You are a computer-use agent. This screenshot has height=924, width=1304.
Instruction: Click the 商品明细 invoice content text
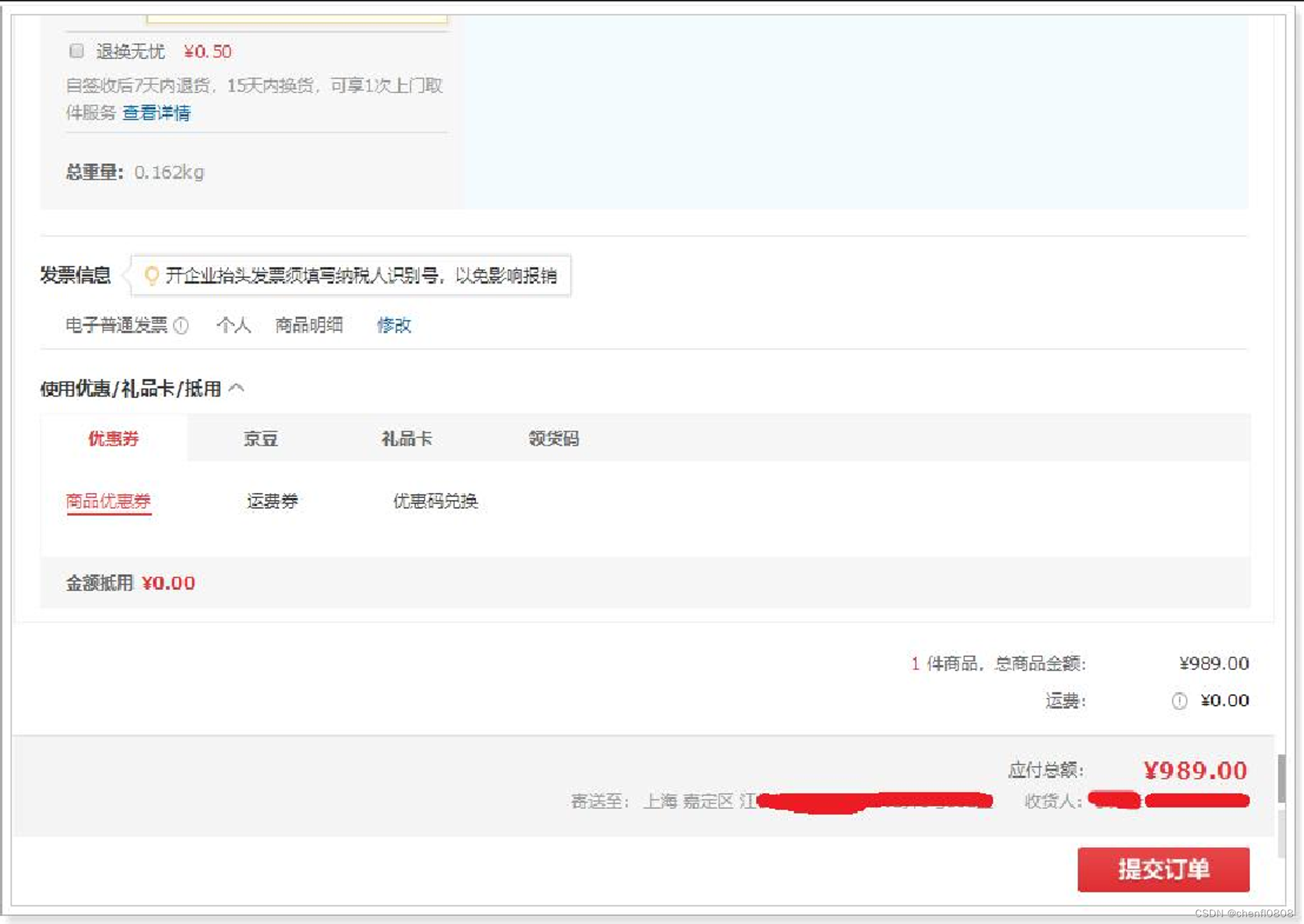click(309, 325)
